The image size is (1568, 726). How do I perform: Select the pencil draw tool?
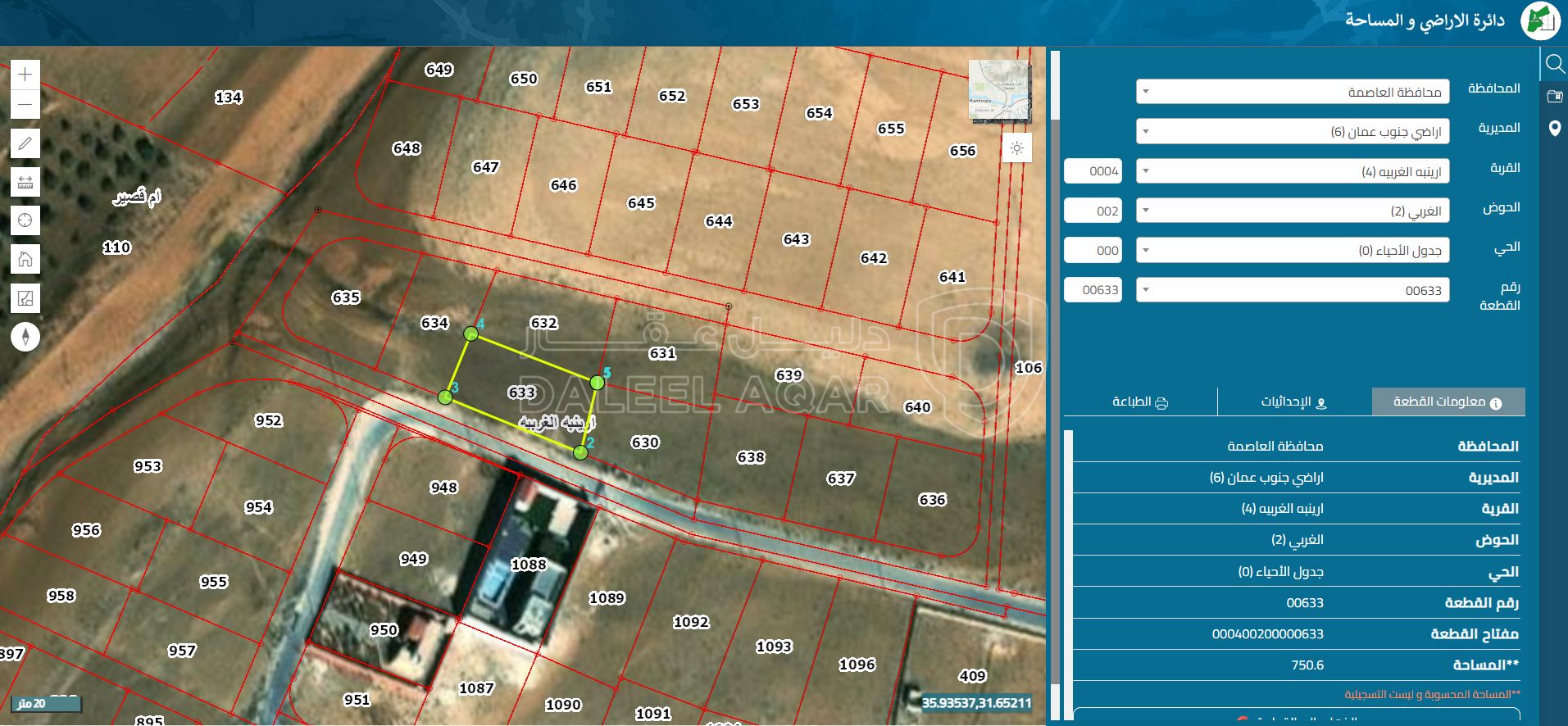[x=25, y=143]
